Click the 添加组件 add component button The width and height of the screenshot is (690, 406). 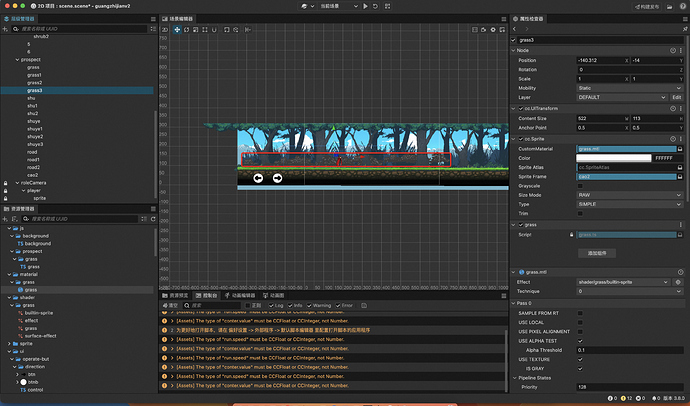(597, 254)
